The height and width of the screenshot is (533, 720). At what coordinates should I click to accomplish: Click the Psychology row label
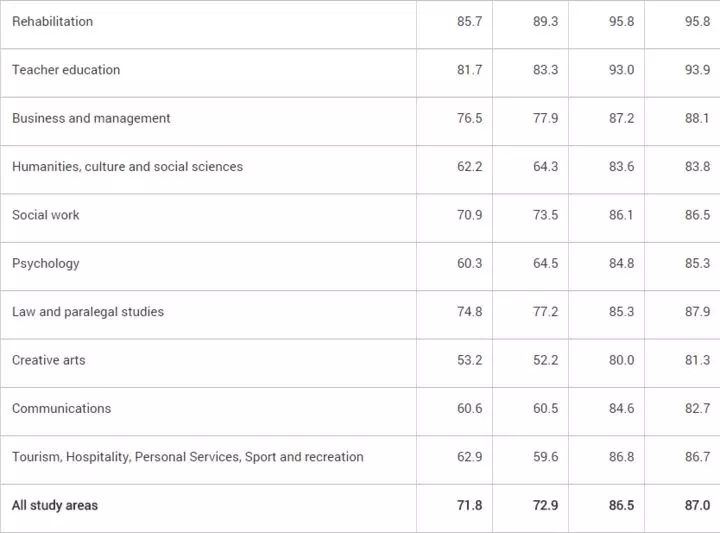point(45,264)
